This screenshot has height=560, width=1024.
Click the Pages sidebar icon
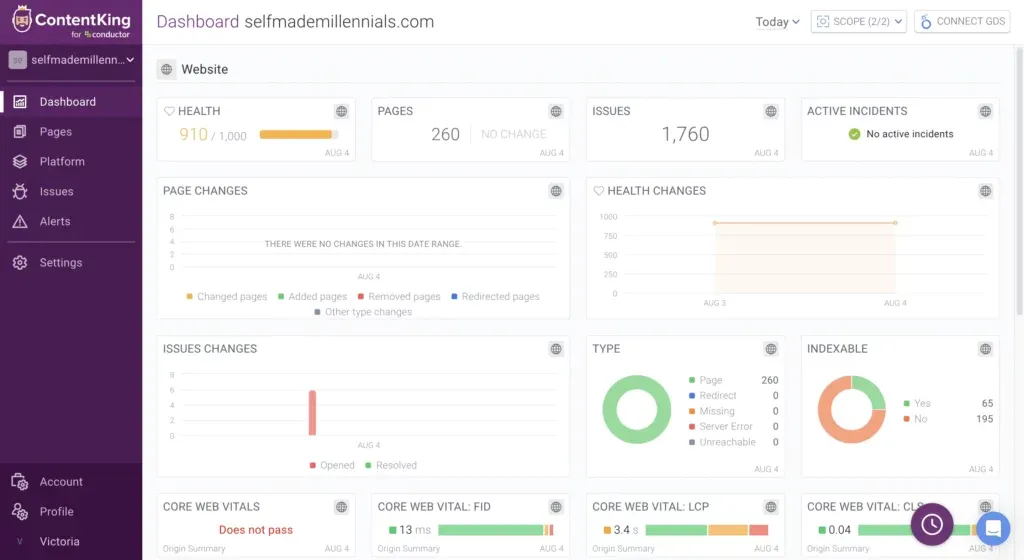point(20,132)
